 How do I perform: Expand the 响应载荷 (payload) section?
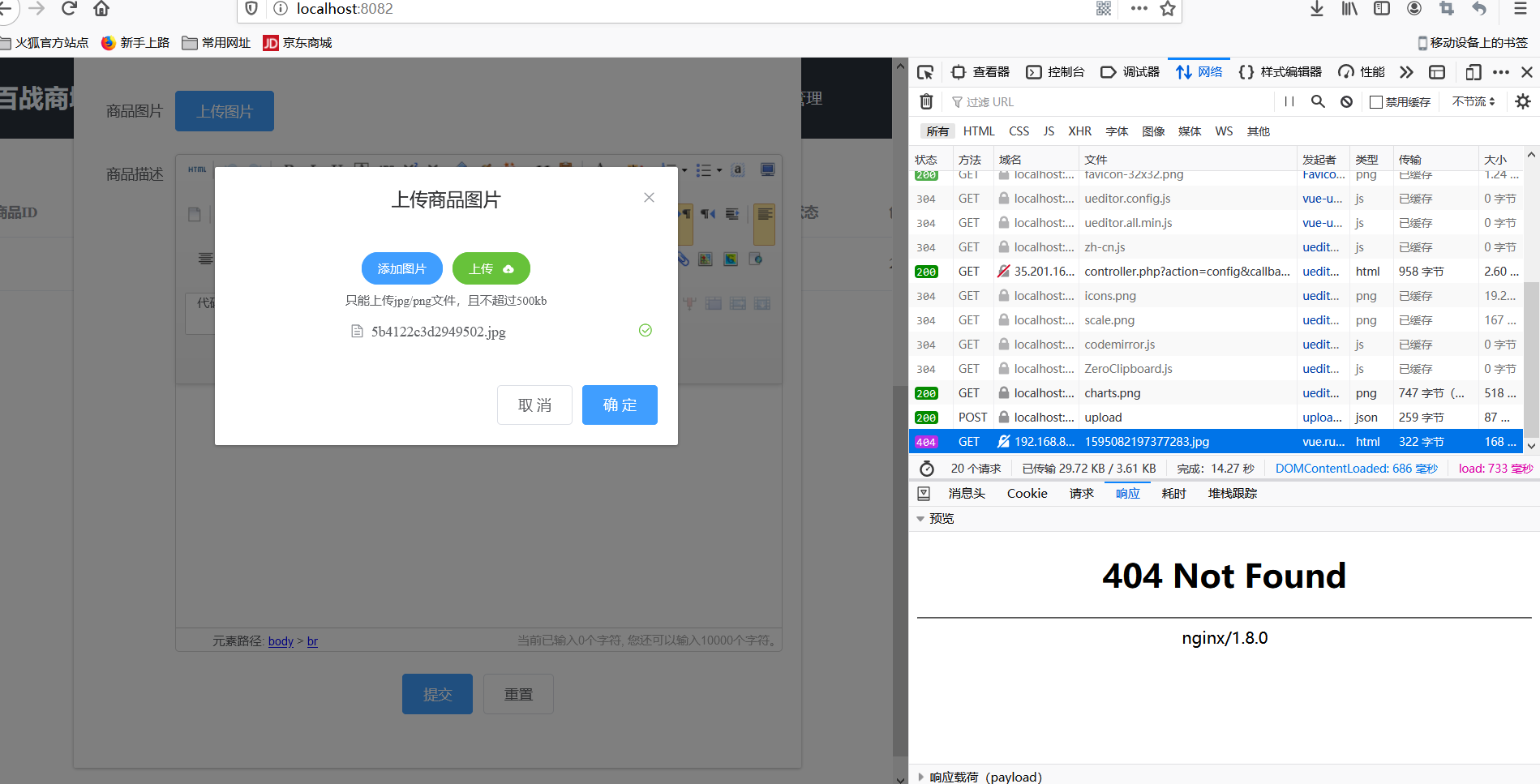pyautogui.click(x=920, y=777)
